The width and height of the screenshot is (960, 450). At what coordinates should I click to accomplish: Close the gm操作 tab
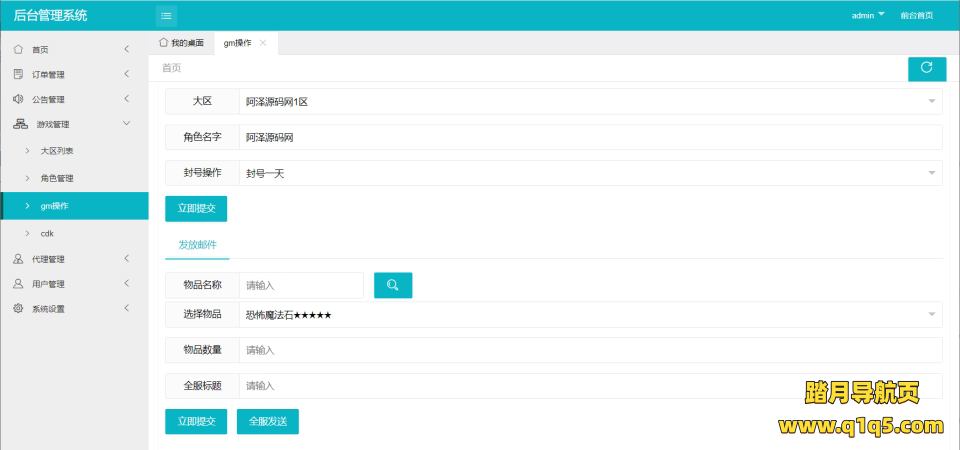[x=263, y=43]
